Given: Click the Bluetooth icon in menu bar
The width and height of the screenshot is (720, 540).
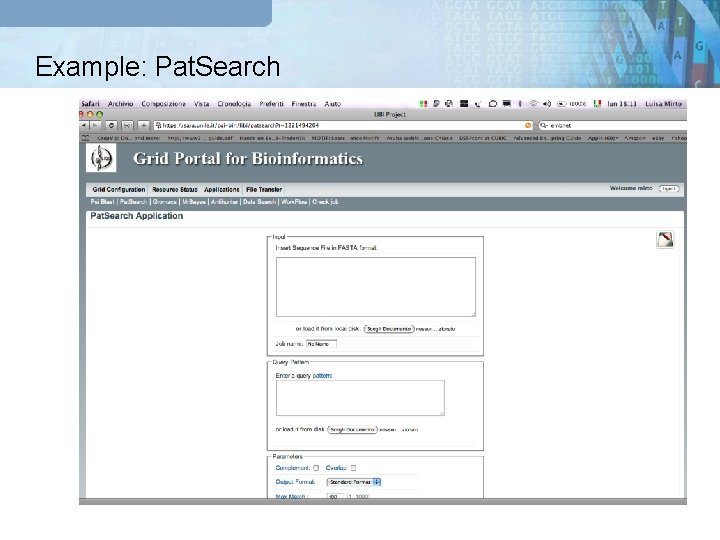Looking at the screenshot, I should (520, 104).
